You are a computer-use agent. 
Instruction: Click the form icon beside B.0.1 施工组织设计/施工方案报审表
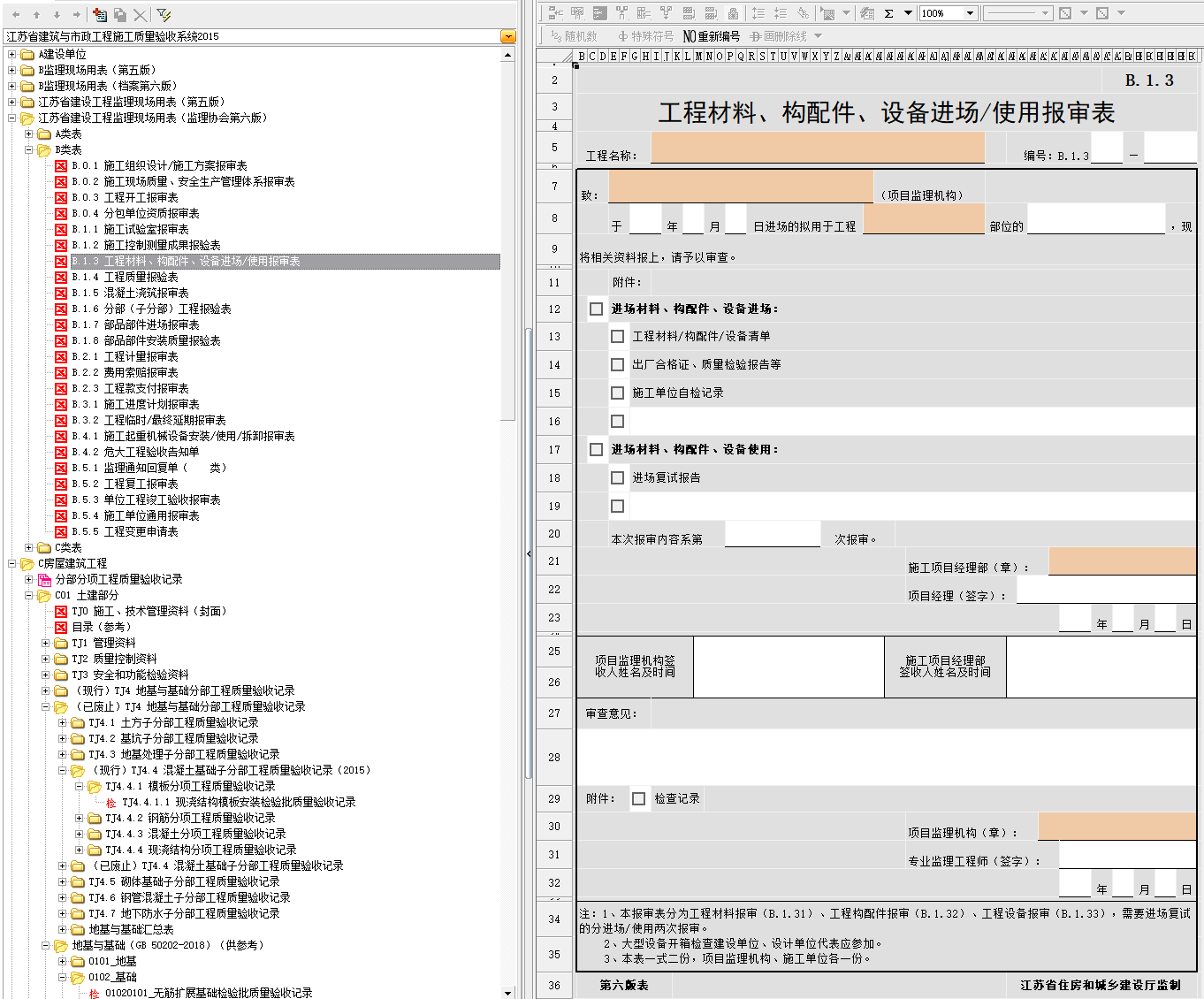pyautogui.click(x=61, y=166)
